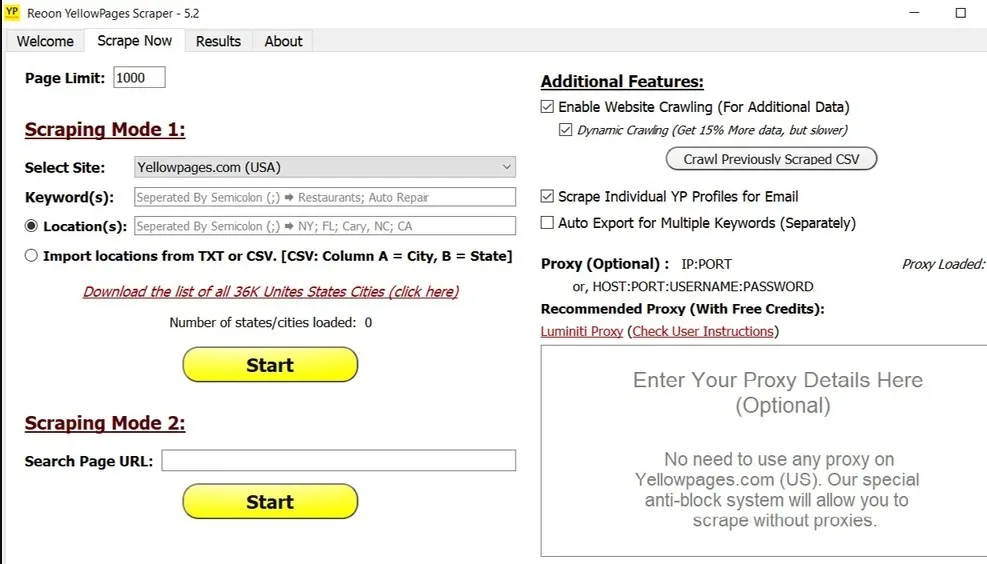Click the YP app icon in title bar
The width and height of the screenshot is (987, 564).
point(12,13)
